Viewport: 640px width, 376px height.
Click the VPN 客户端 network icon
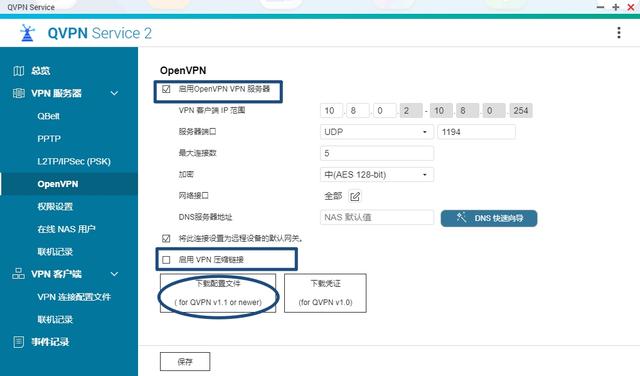click(x=18, y=274)
